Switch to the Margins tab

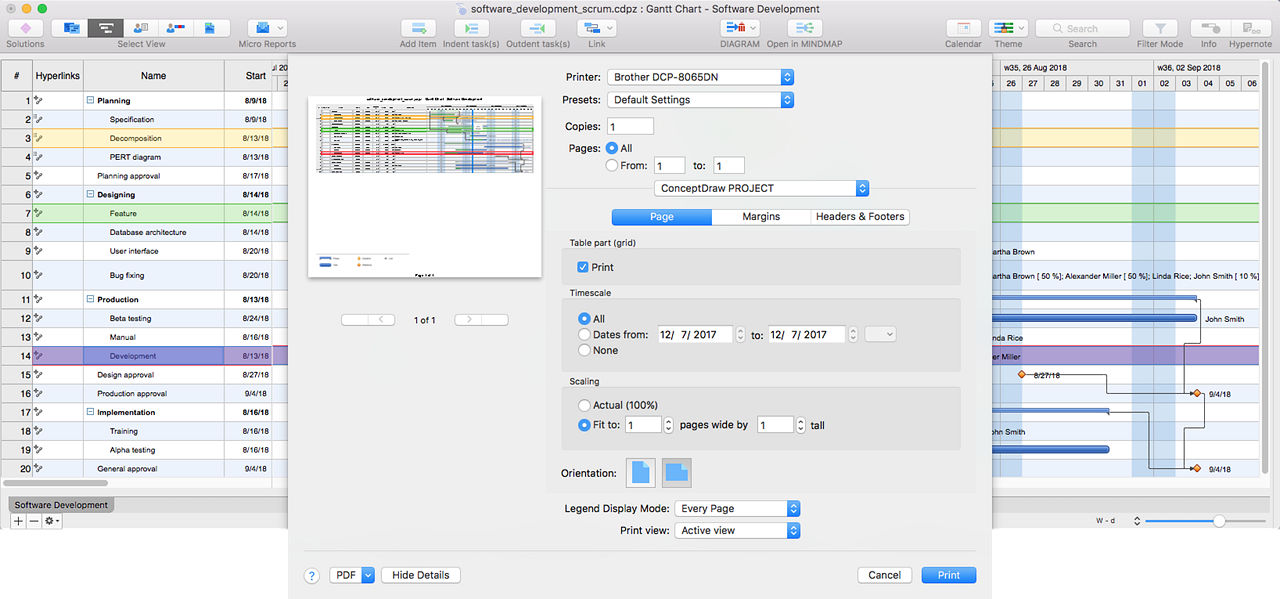point(761,217)
